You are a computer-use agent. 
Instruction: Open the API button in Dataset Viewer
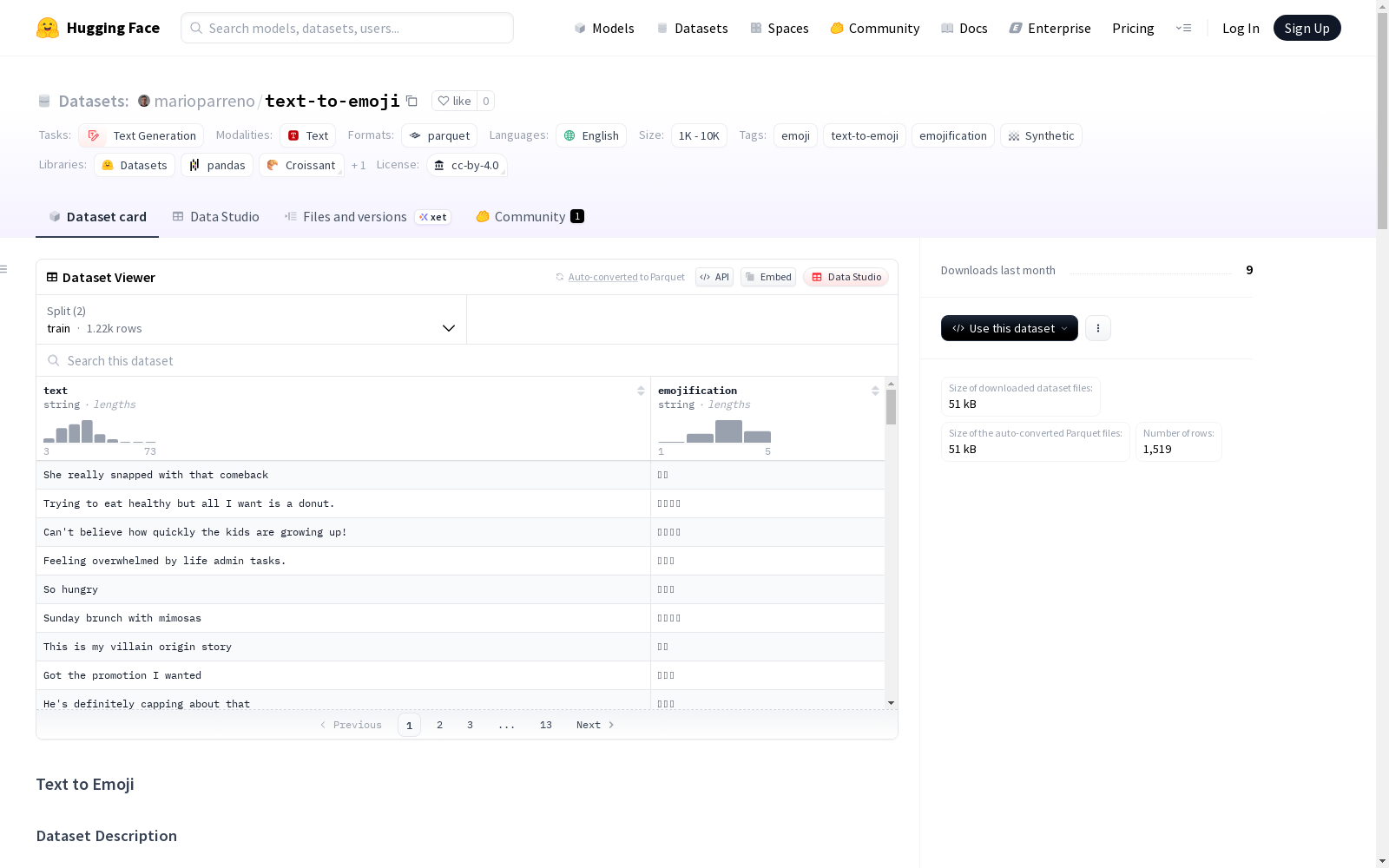pos(714,277)
